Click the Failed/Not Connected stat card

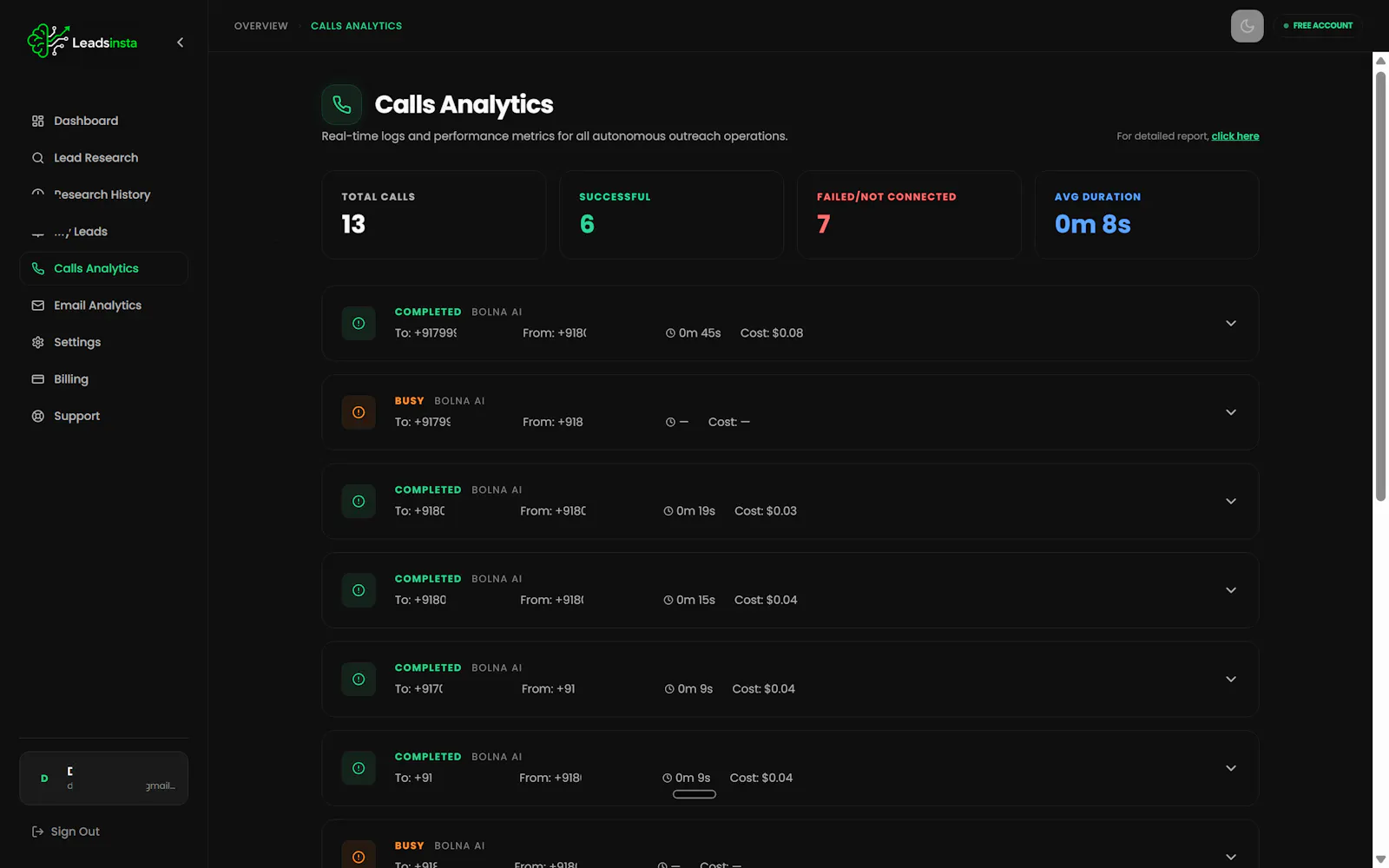909,214
